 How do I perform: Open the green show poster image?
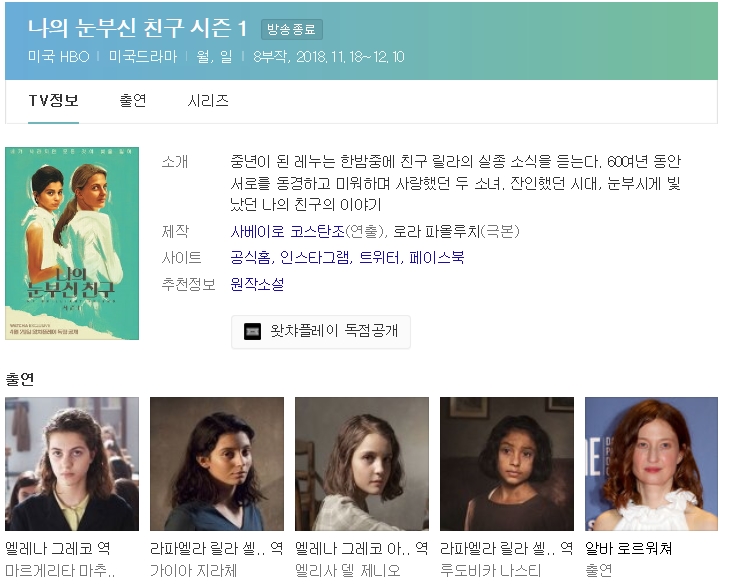pyautogui.click(x=72, y=243)
